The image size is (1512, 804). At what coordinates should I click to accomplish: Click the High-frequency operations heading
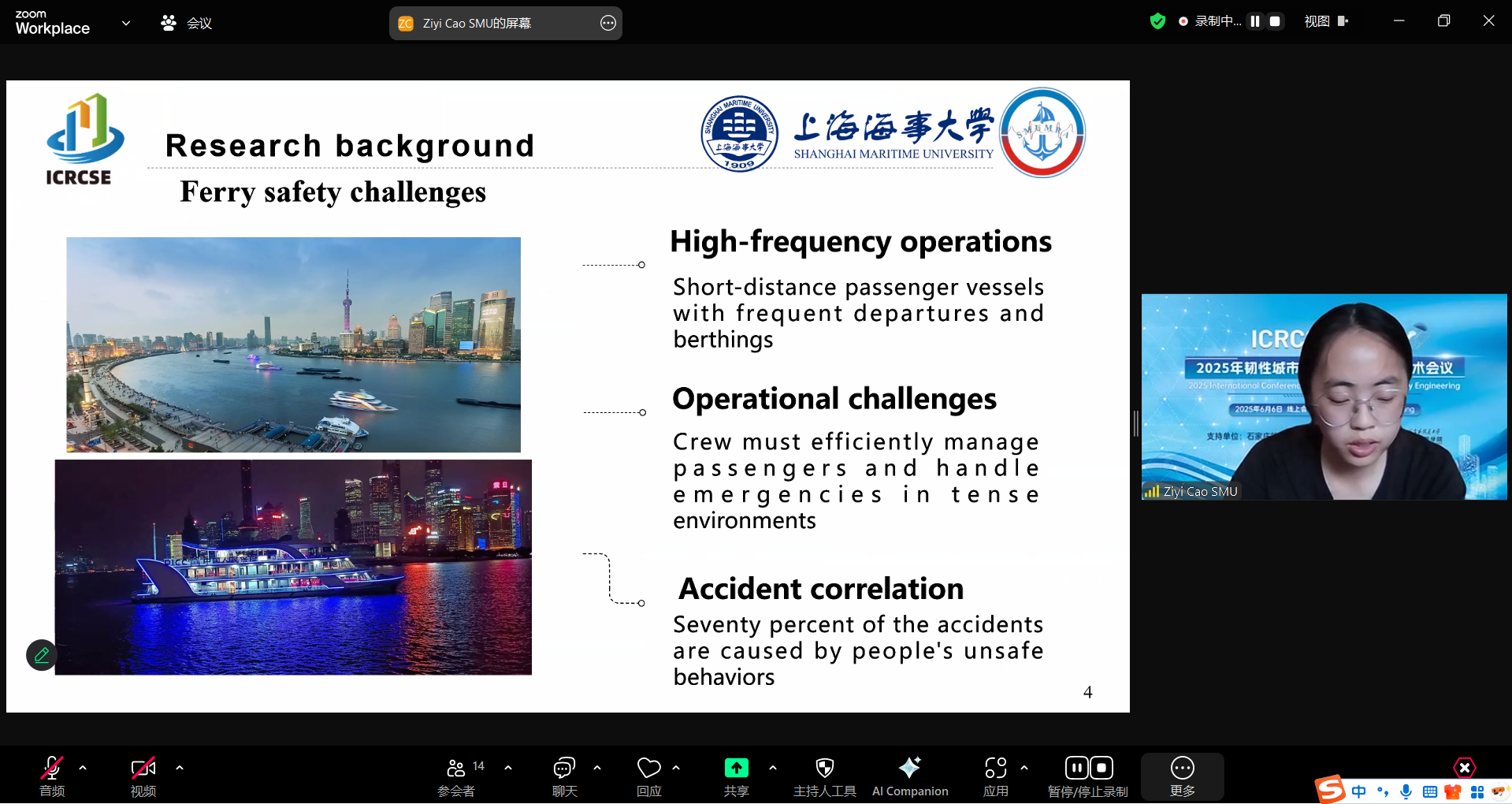[860, 241]
